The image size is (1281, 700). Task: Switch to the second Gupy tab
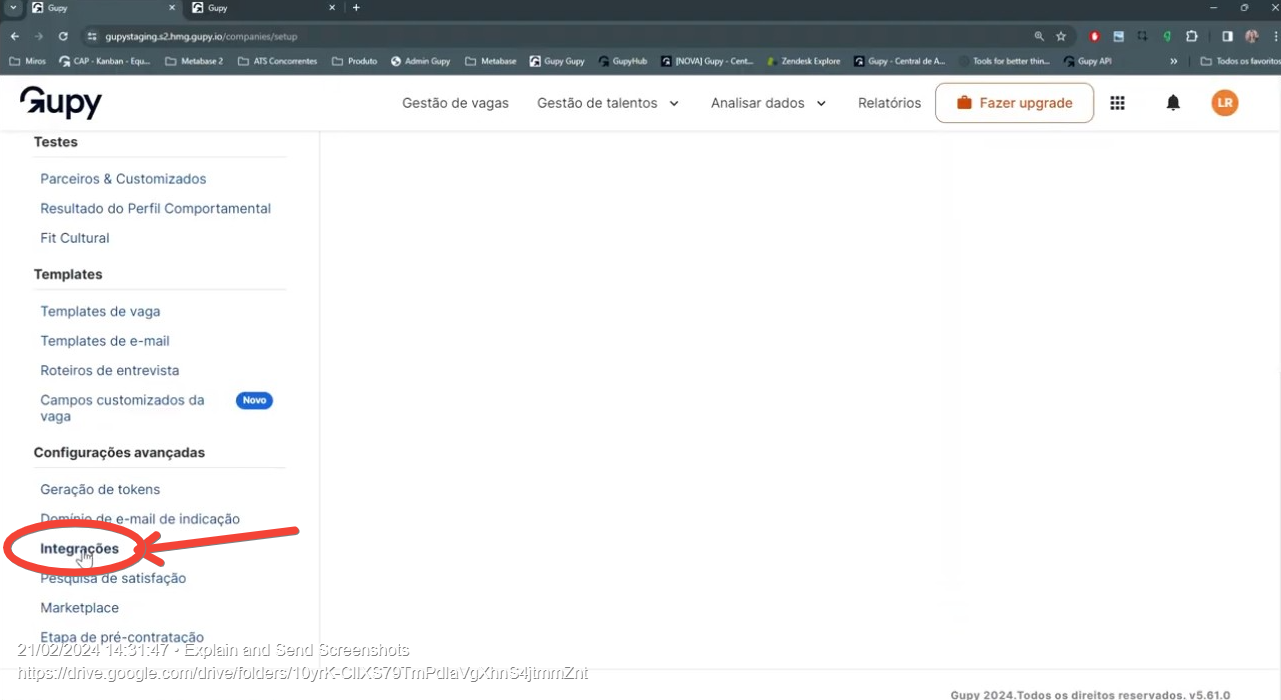point(265,8)
